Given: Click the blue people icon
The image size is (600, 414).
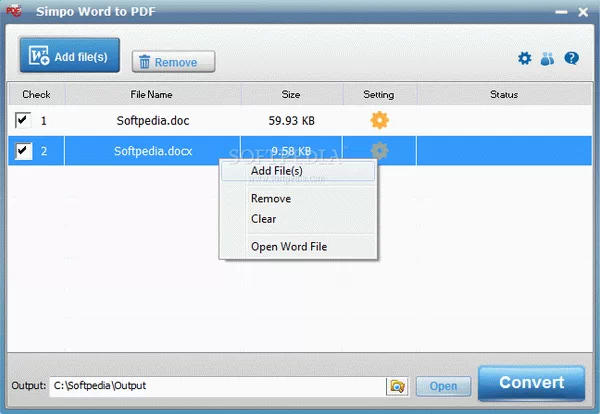Looking at the screenshot, I should coord(547,59).
